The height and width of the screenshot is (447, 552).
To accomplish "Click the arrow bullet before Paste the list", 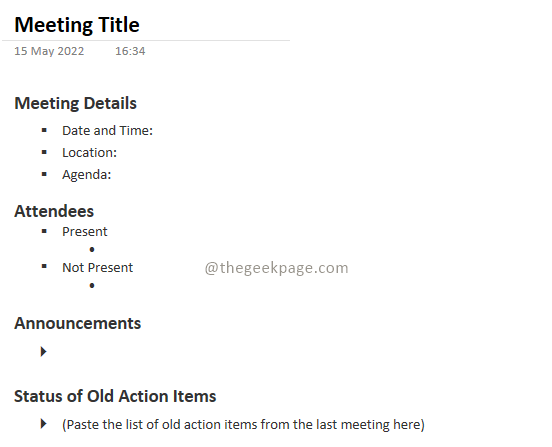I will pyautogui.click(x=44, y=423).
